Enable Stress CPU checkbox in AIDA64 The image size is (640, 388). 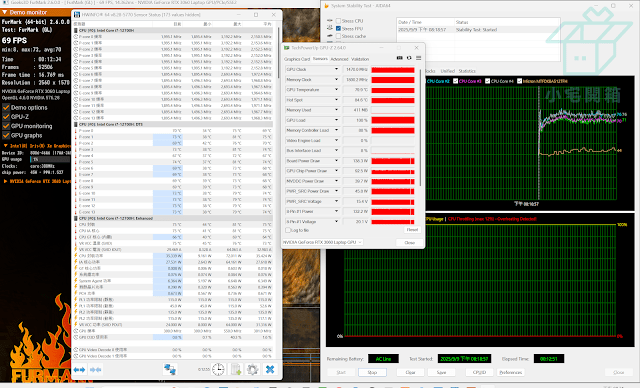pyautogui.click(x=338, y=20)
